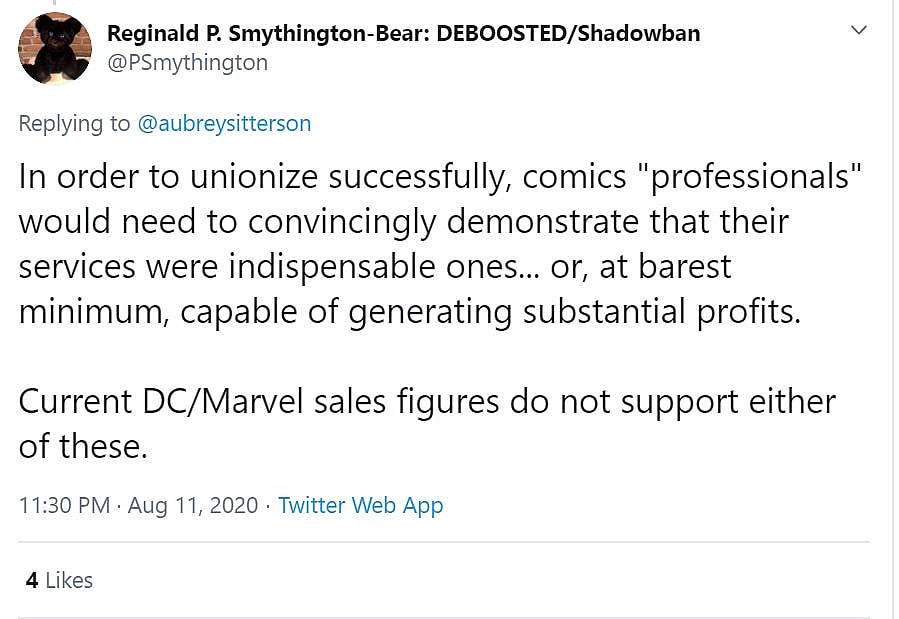Click the word "professionals" in the tweet
This screenshot has height=619, width=899.
pyautogui.click(x=751, y=176)
